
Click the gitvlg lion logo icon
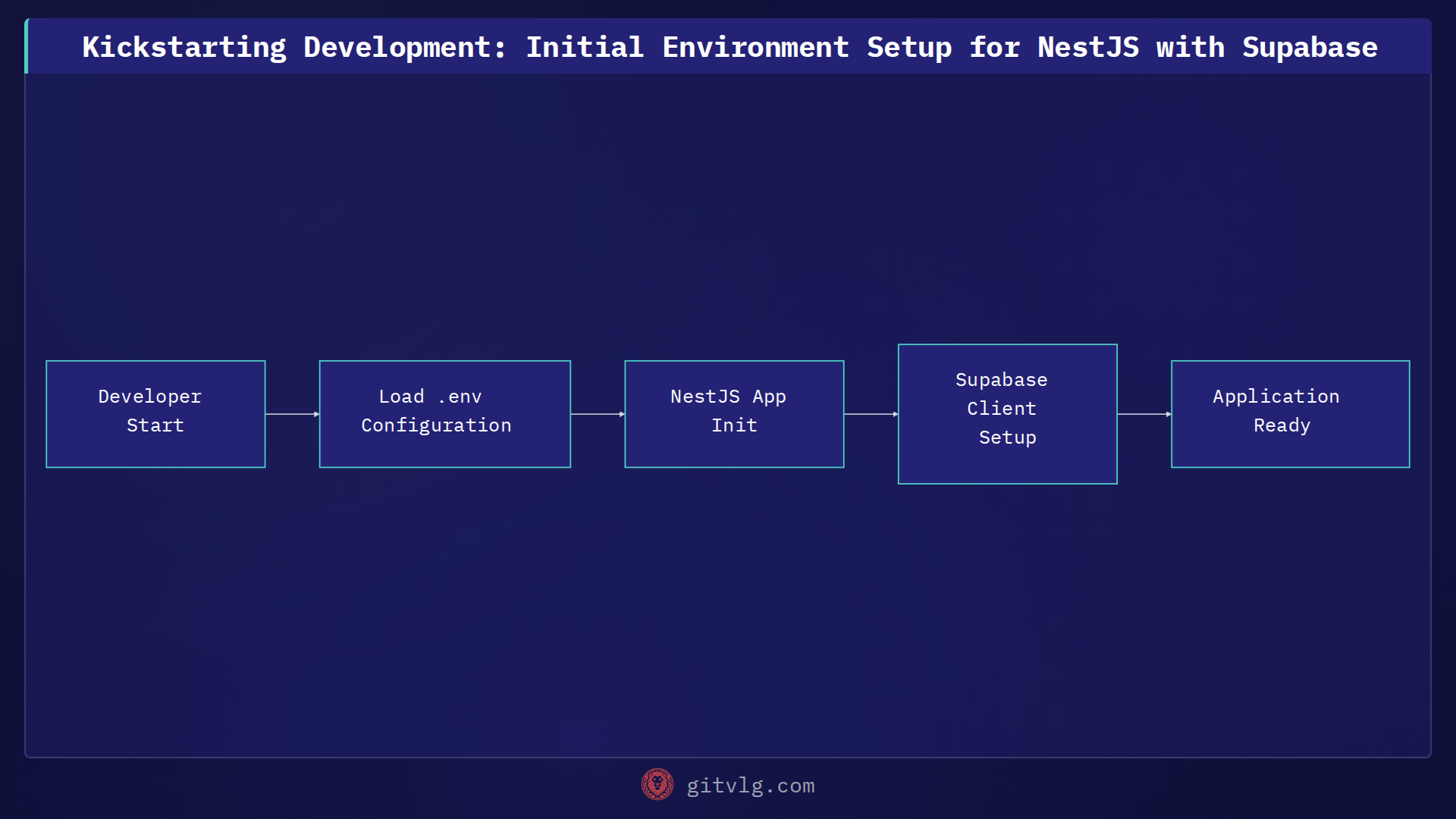point(657,785)
